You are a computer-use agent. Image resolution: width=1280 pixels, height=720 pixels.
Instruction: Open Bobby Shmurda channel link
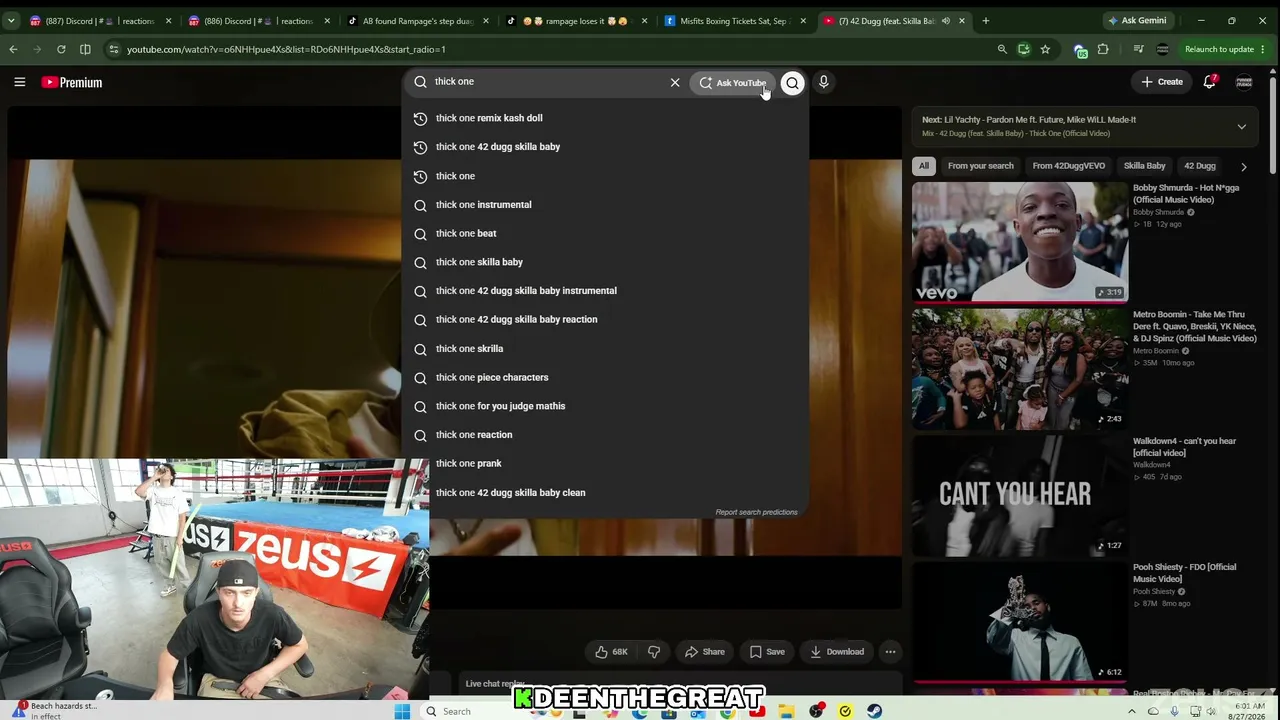(x=1158, y=212)
